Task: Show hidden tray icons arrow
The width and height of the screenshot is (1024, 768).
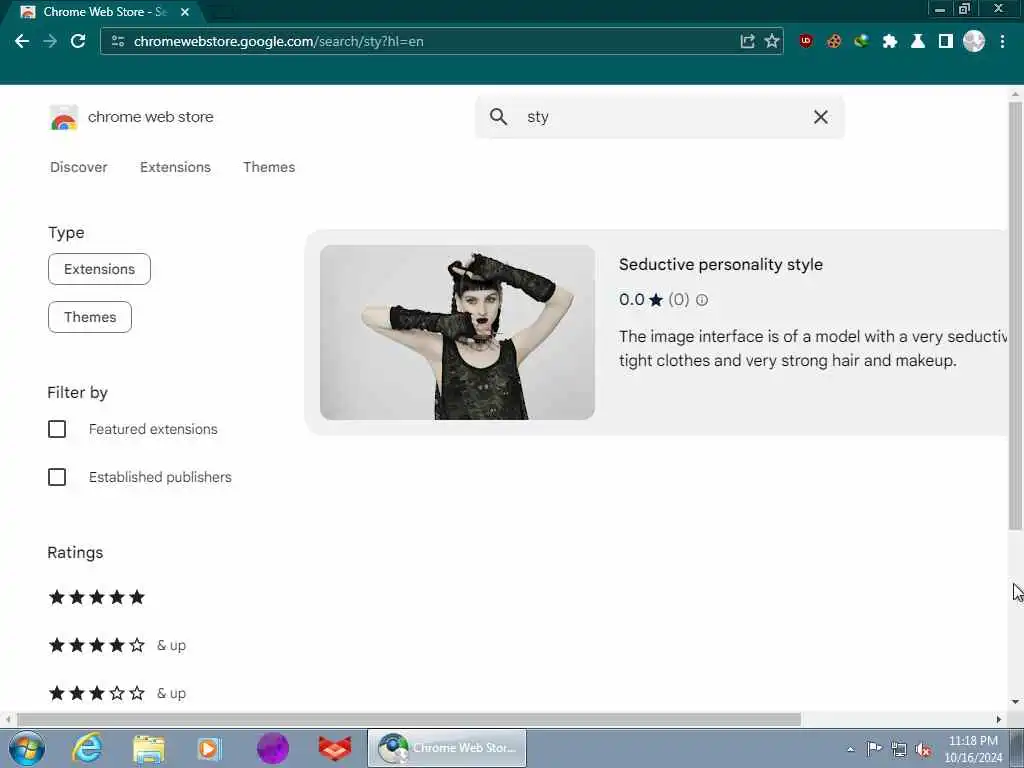Action: (850, 749)
